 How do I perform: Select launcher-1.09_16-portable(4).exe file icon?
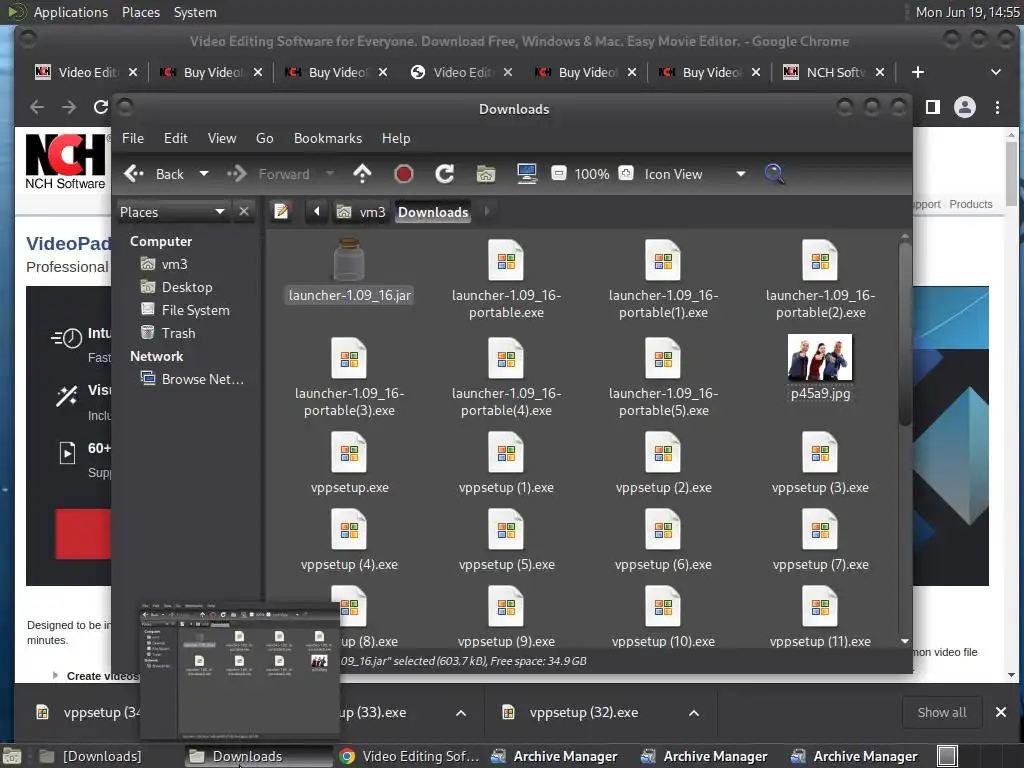[x=506, y=358]
